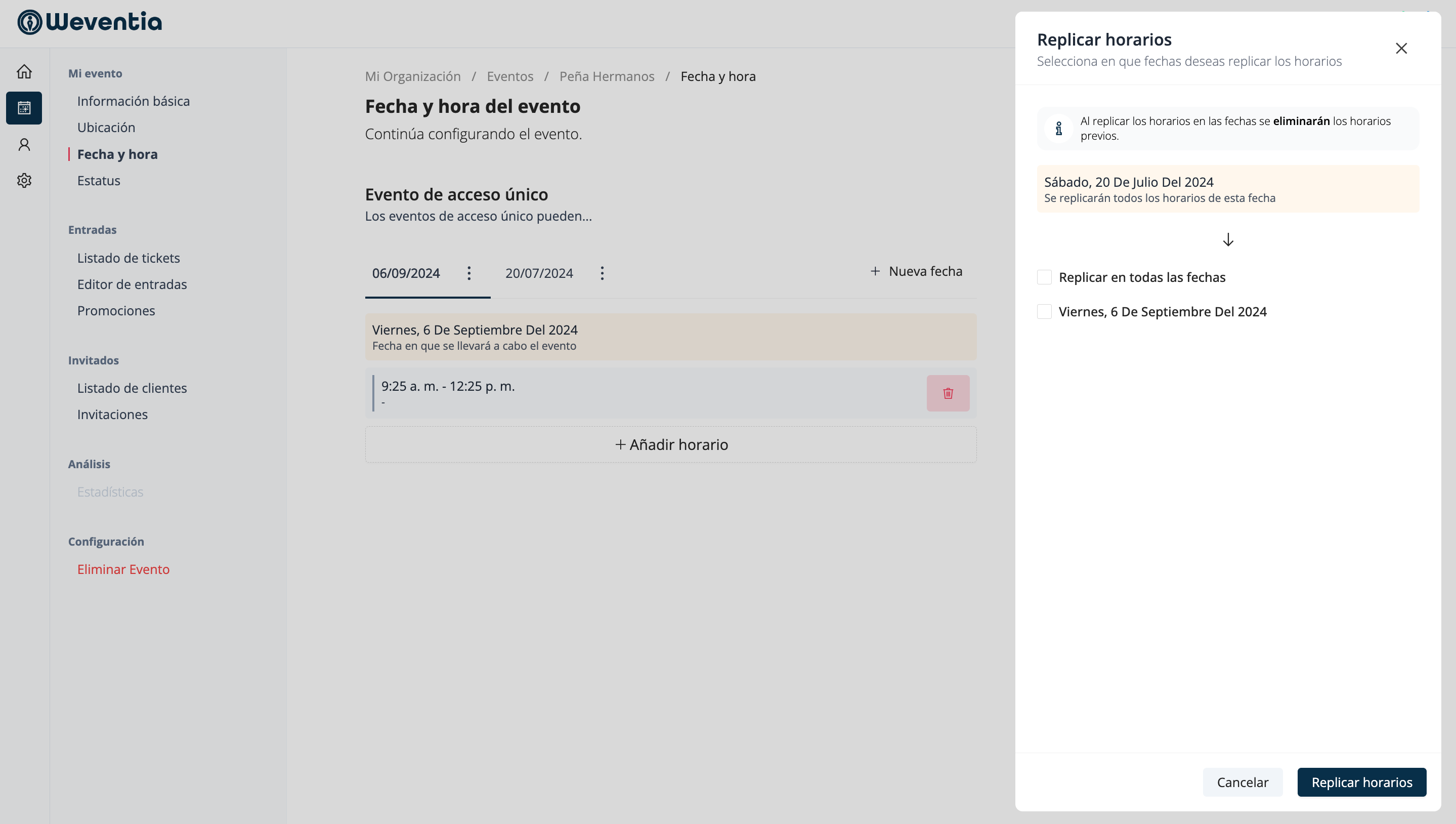The height and width of the screenshot is (824, 1456).
Task: Open options menu for 20/07/2024 date
Action: [602, 273]
